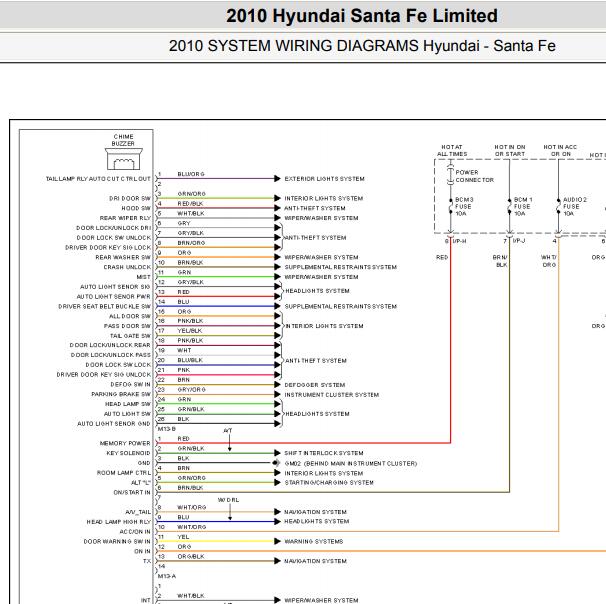Click the 'AUTO LIGHT SENOR PWR' label
606x604 pixels.
coord(114,297)
